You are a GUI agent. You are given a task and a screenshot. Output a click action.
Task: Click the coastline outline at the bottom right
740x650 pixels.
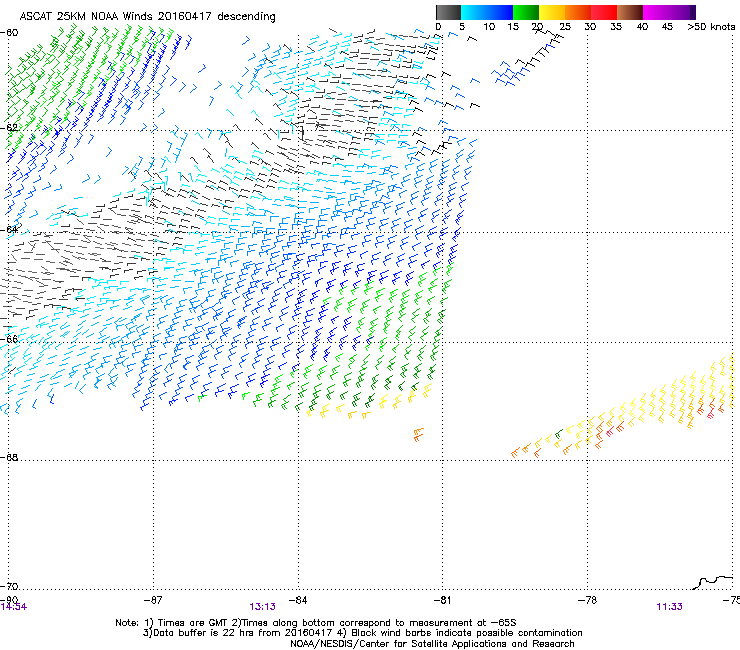coord(713,582)
